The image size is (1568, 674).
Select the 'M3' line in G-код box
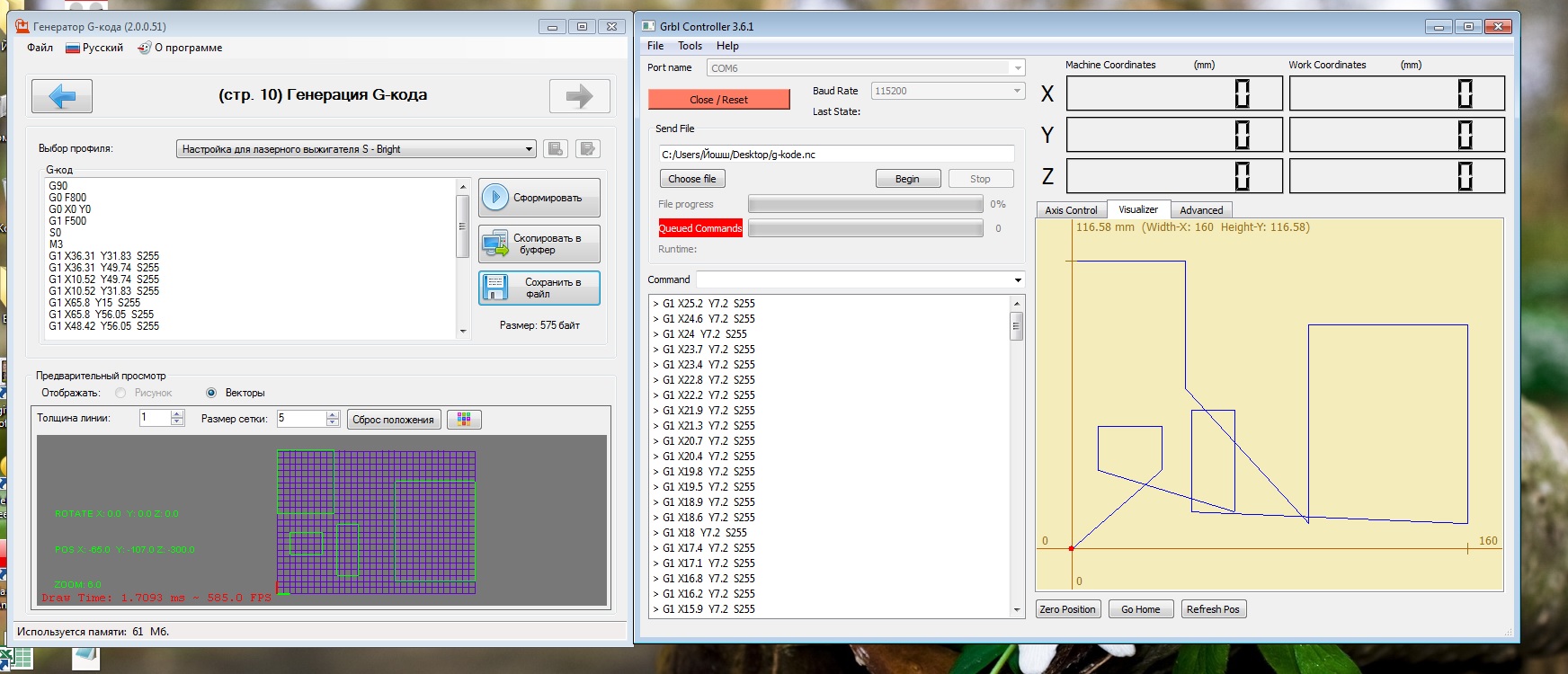(56, 244)
